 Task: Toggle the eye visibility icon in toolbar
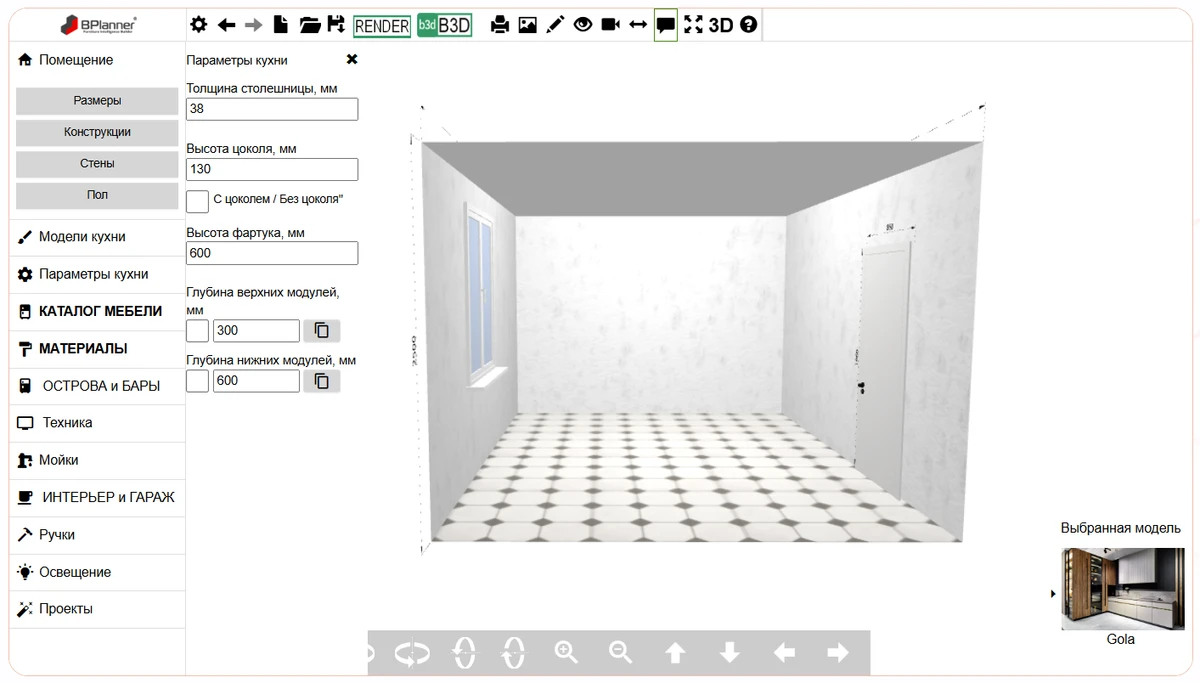(583, 26)
